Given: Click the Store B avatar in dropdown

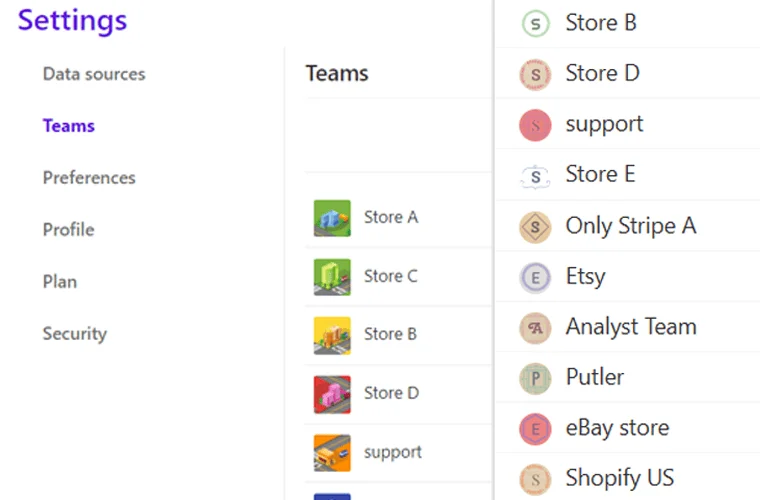Looking at the screenshot, I should (535, 24).
